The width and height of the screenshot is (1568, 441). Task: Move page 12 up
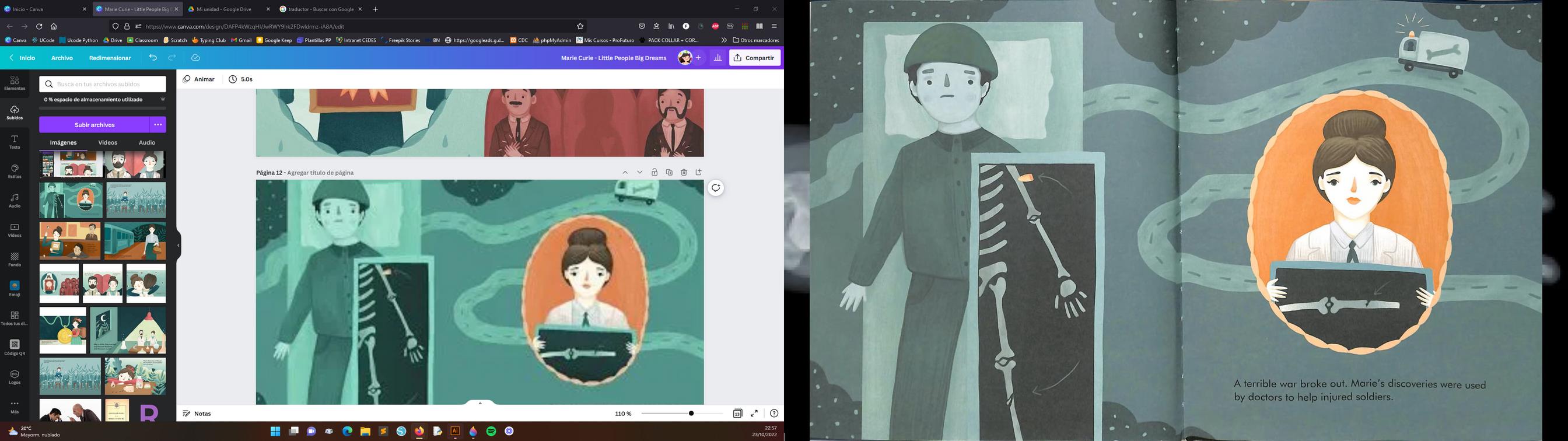pos(625,173)
